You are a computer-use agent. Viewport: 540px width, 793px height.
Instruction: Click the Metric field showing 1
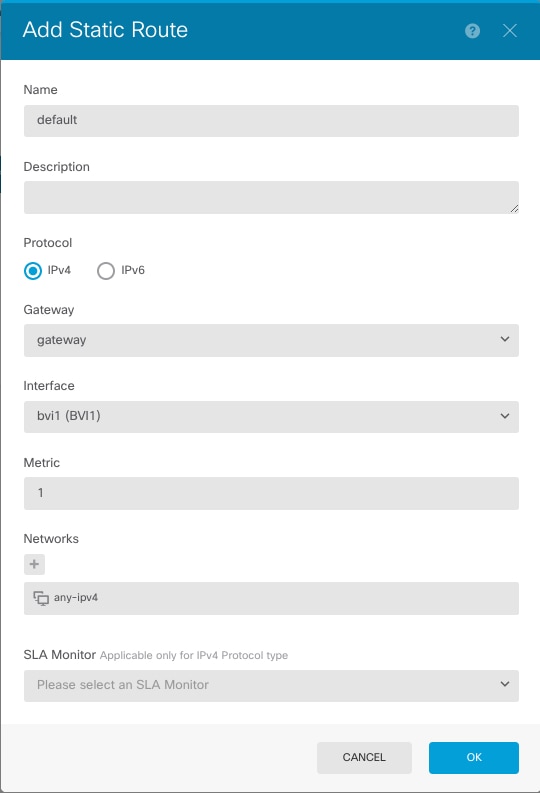(x=271, y=493)
